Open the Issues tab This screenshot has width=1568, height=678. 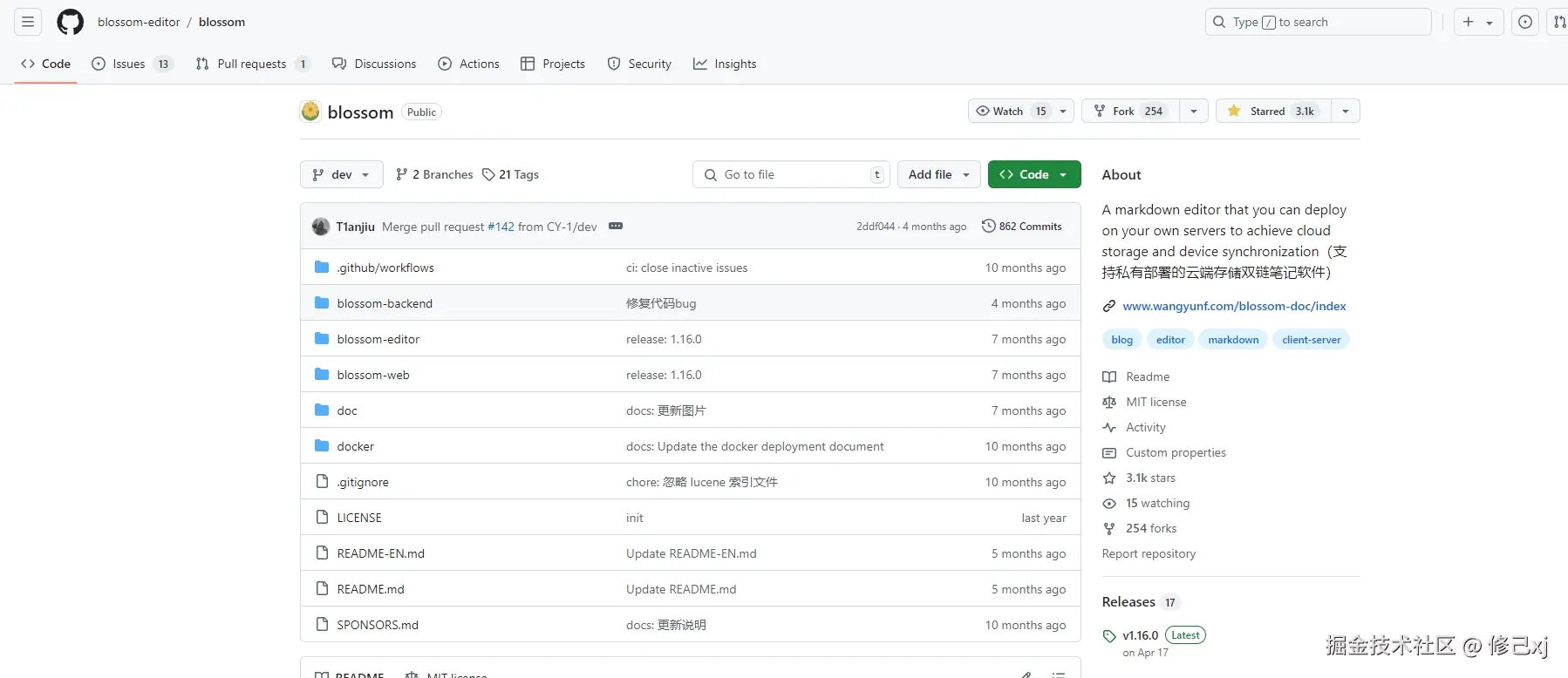133,64
